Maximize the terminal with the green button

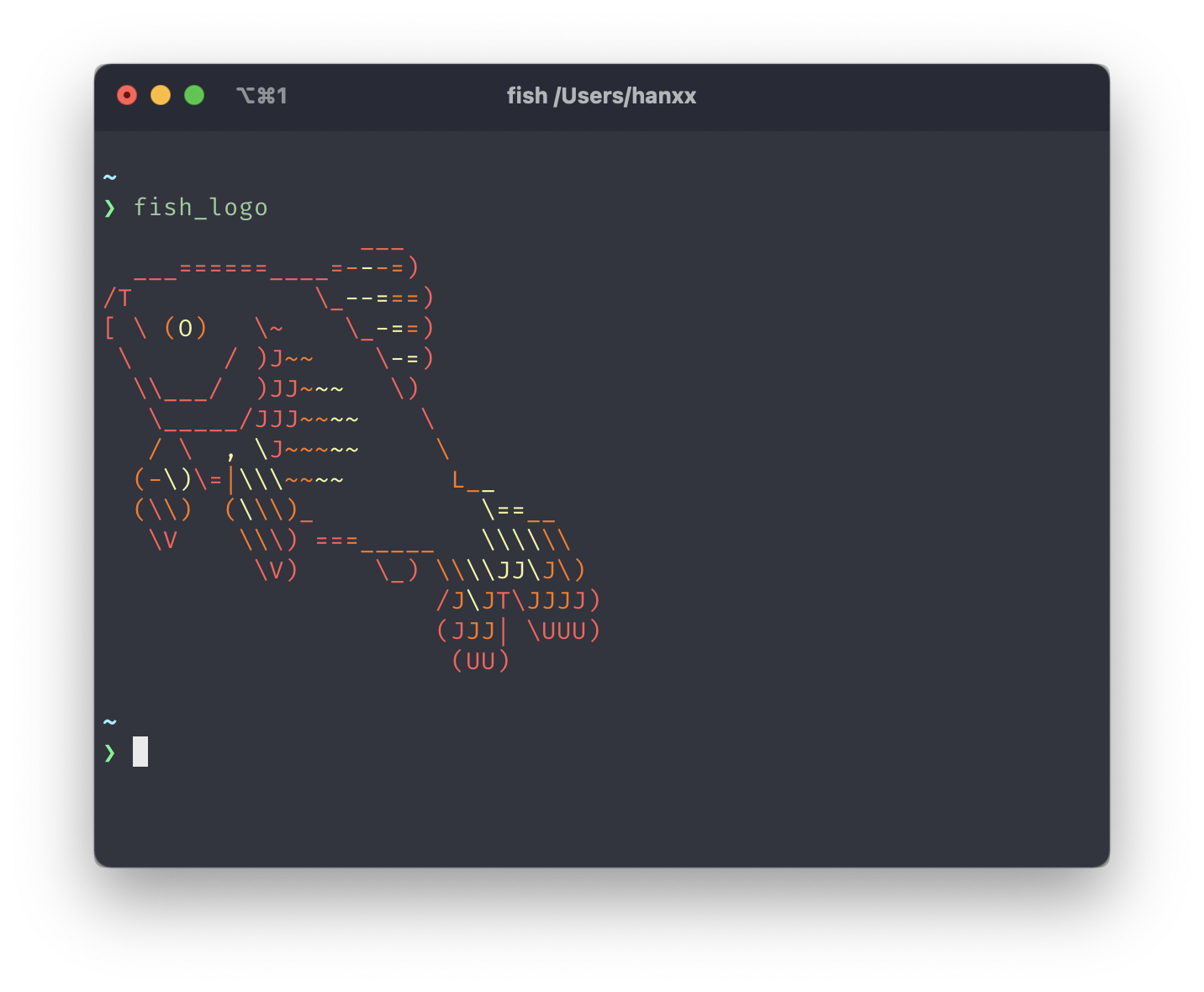click(x=194, y=96)
